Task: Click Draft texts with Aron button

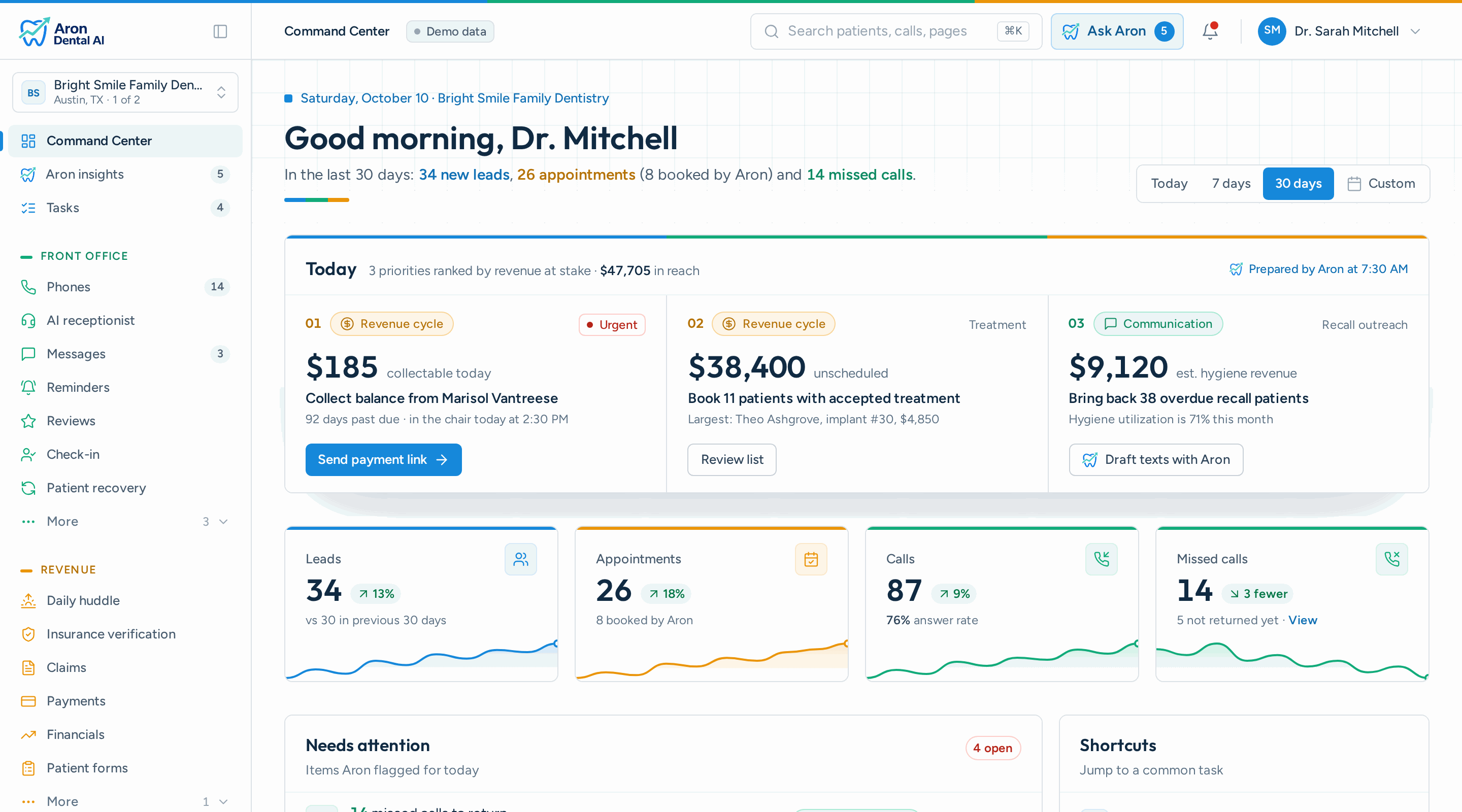Action: click(x=1155, y=460)
